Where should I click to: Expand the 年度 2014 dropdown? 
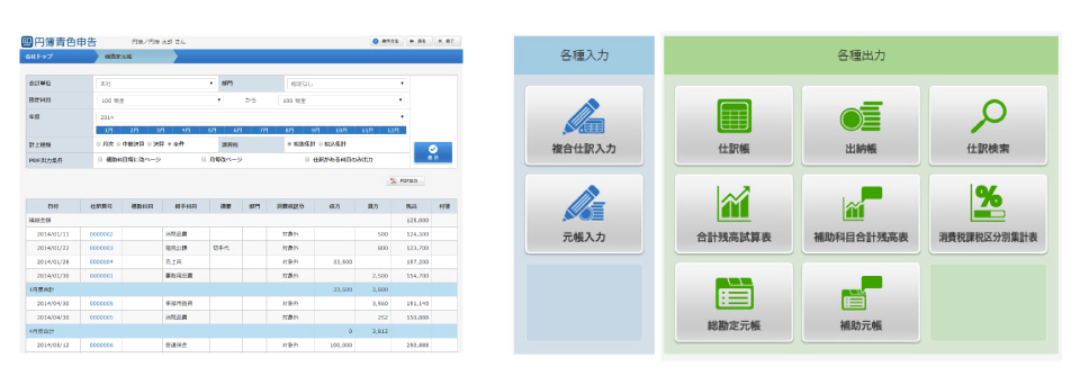tap(250, 117)
